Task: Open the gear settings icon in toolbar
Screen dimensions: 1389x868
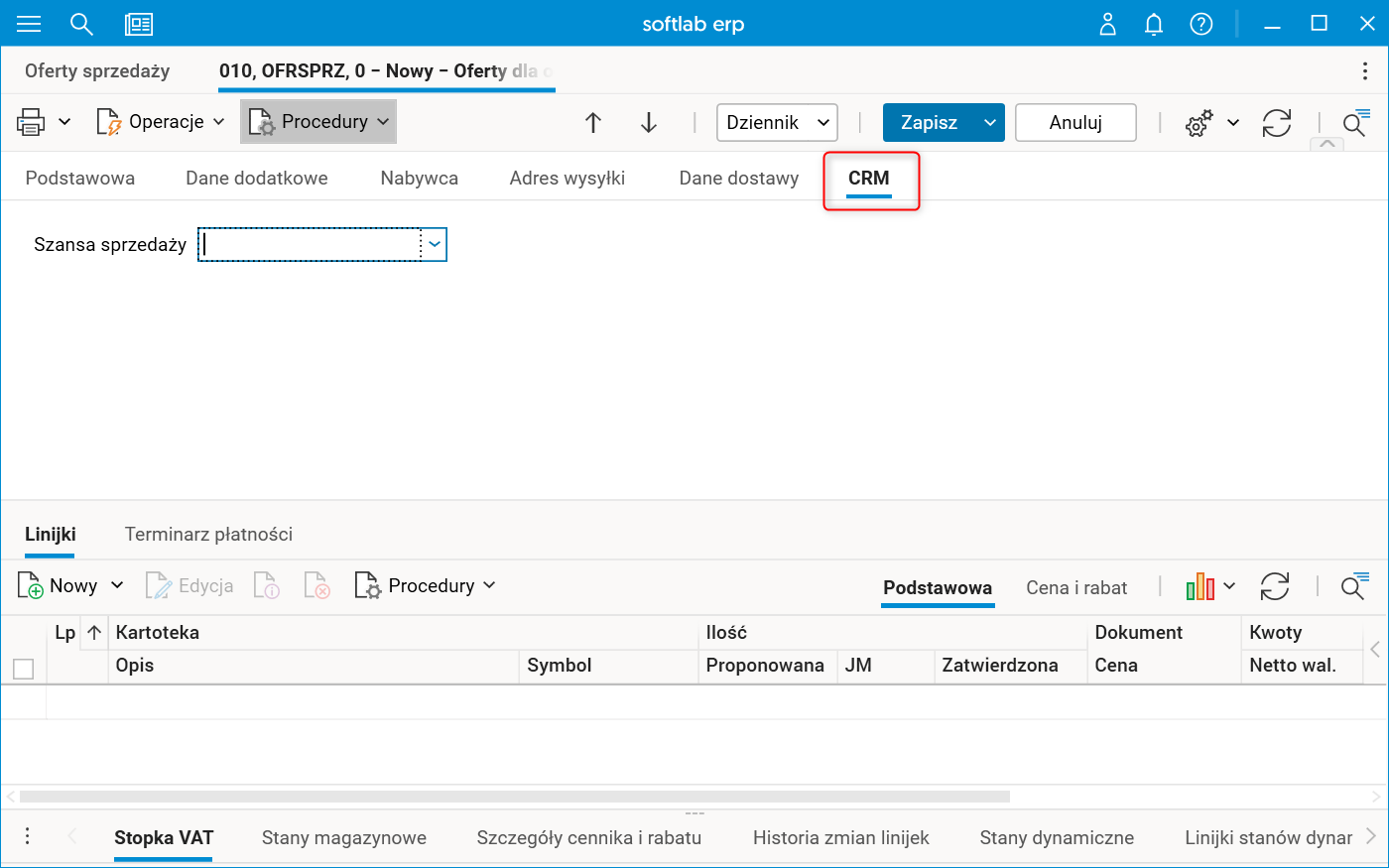Action: coord(1200,123)
